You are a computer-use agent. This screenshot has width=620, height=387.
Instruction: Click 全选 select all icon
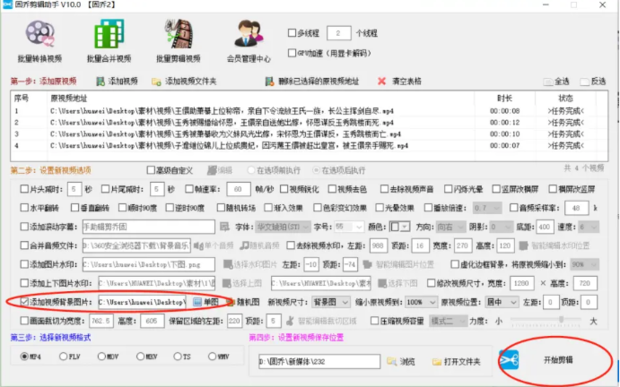pyautogui.click(x=548, y=82)
